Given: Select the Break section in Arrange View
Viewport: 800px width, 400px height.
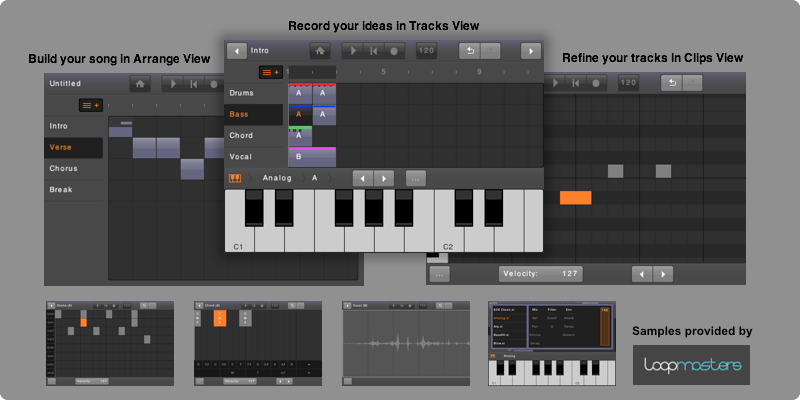Looking at the screenshot, I should 73,190.
